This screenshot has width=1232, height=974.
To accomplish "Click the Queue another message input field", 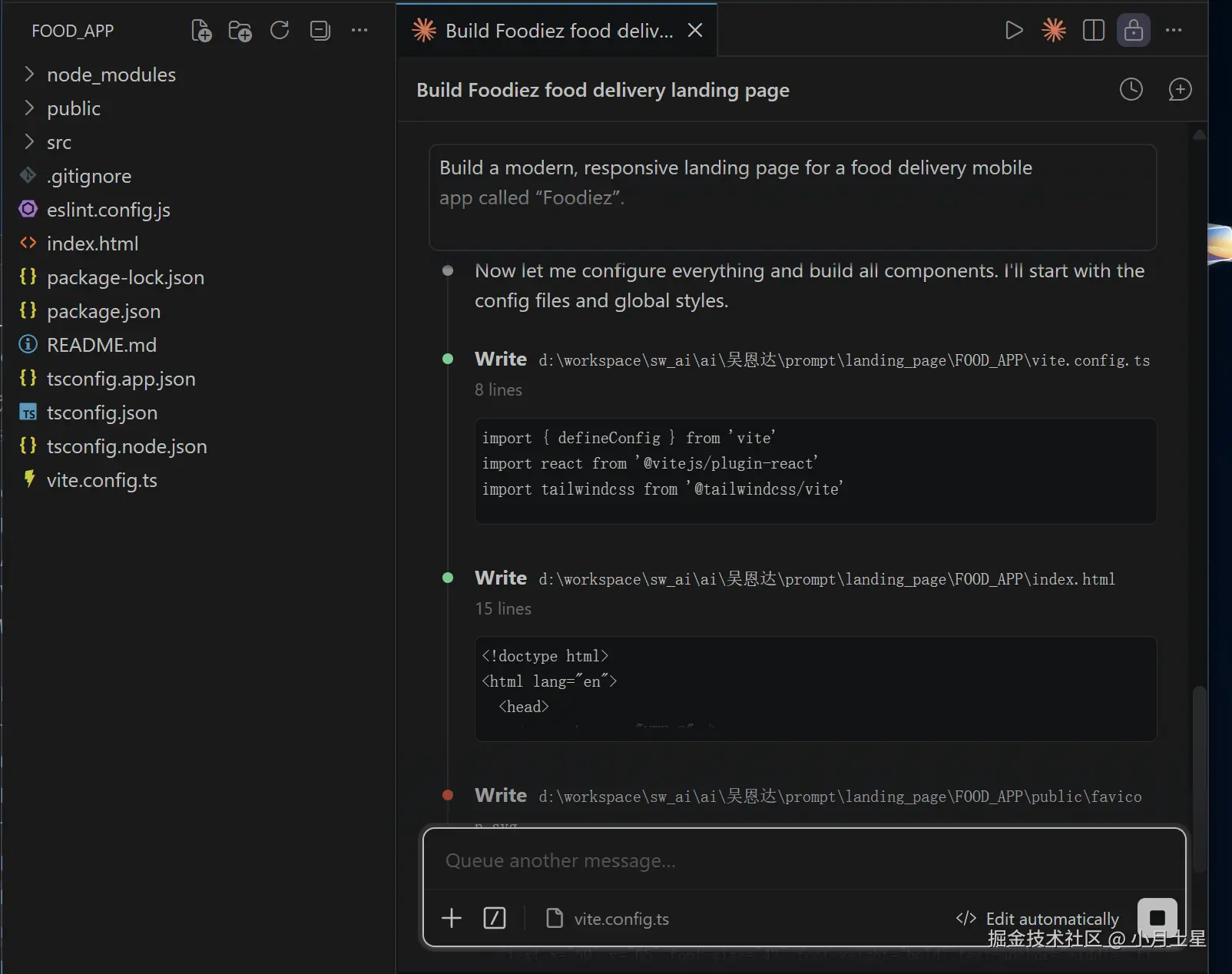I will [803, 860].
